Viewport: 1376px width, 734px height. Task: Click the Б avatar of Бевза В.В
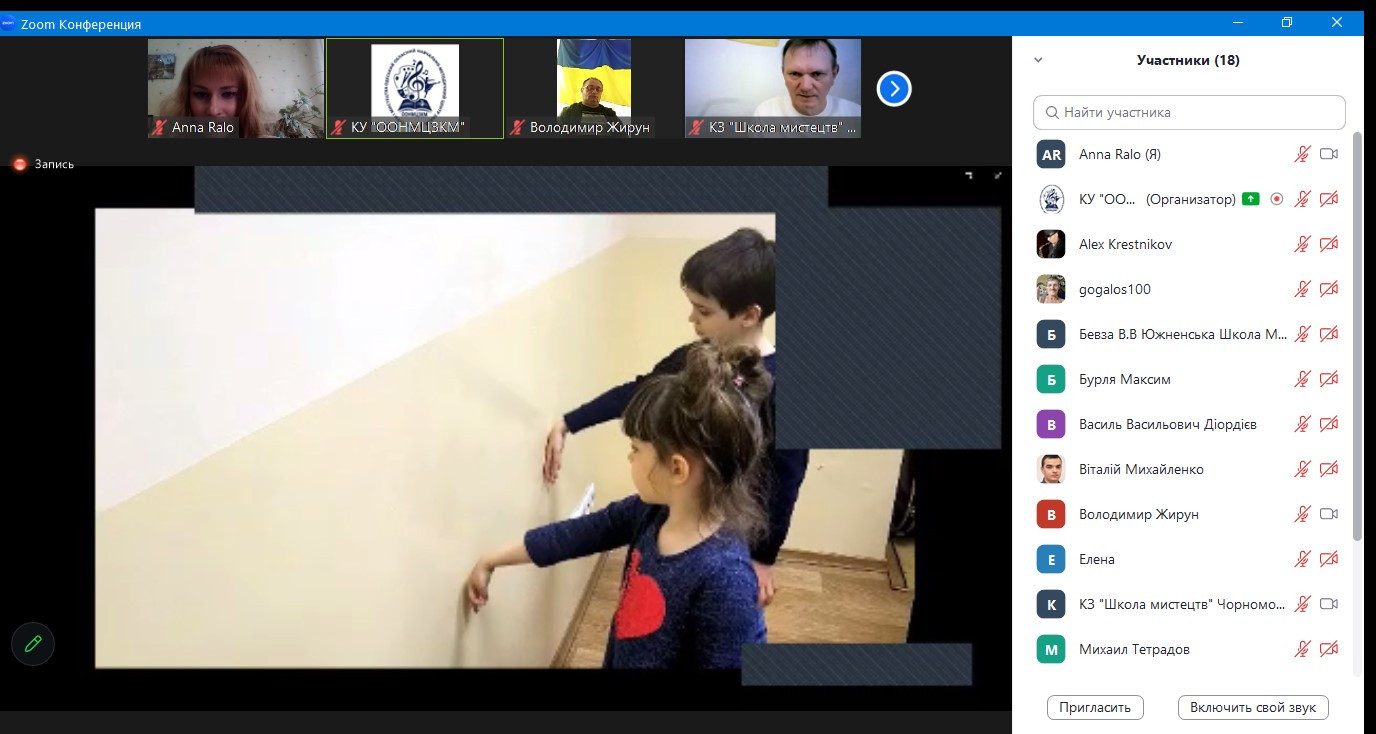coord(1051,334)
